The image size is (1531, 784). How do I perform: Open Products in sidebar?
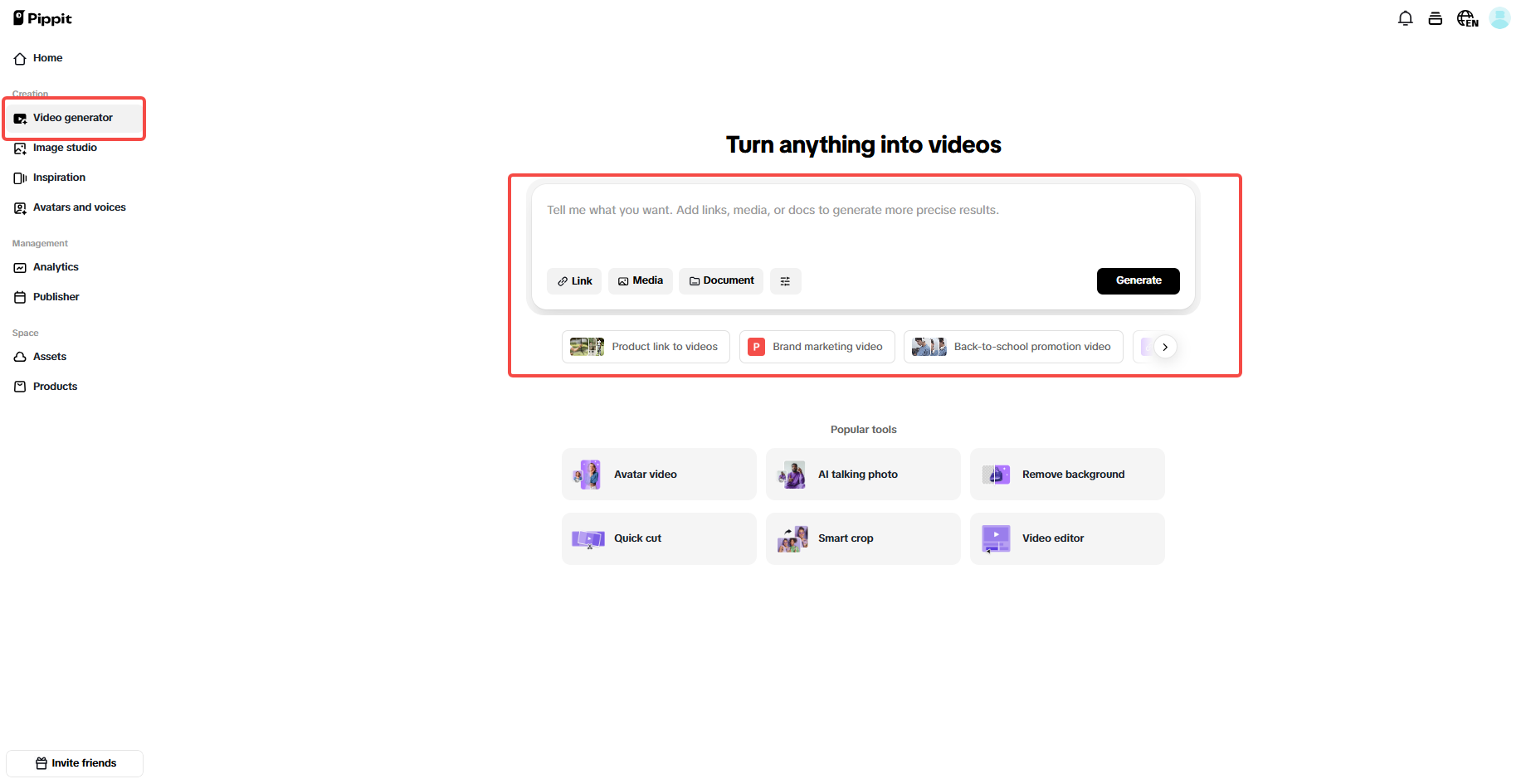point(75,387)
